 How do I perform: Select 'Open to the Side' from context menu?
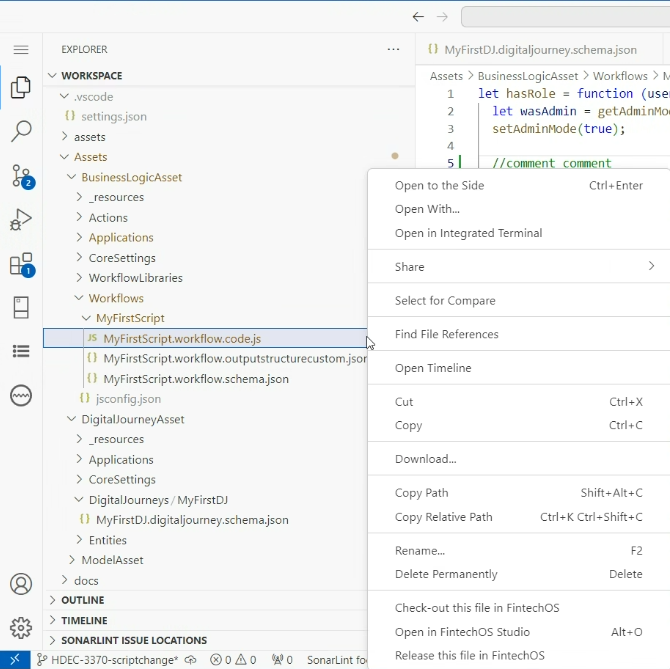[x=439, y=185]
